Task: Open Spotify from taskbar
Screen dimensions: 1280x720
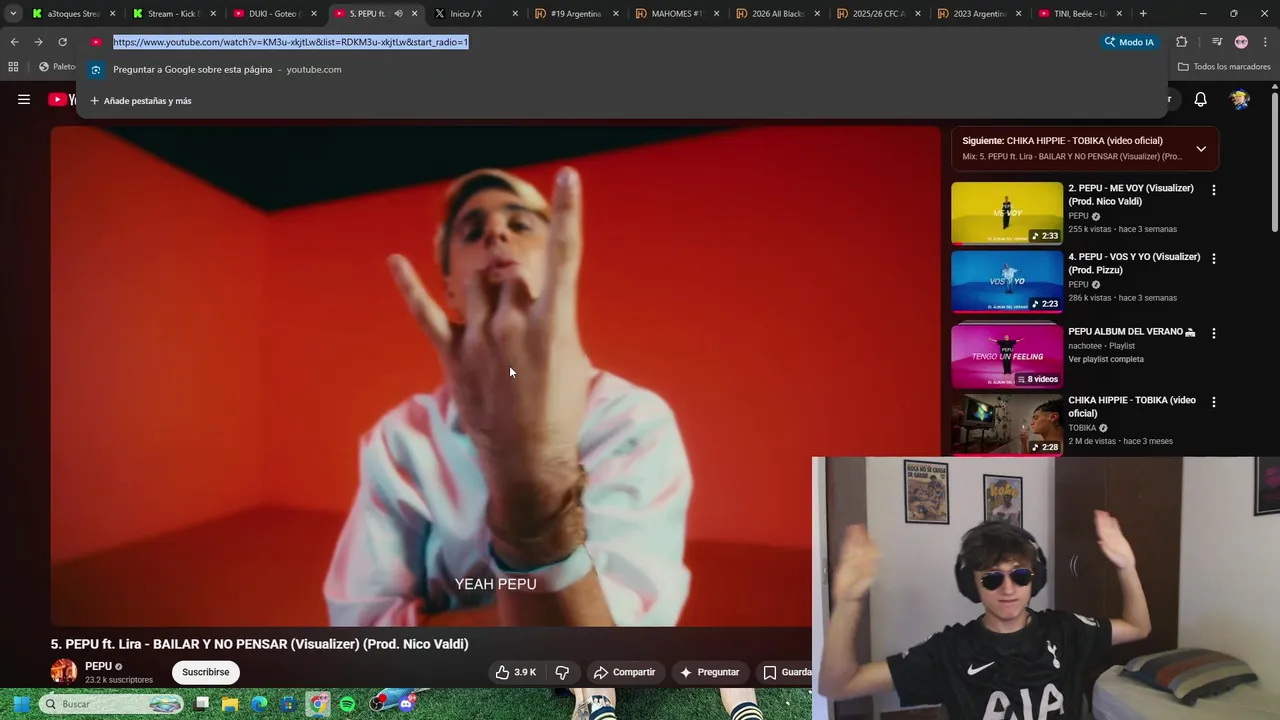Action: tap(347, 704)
